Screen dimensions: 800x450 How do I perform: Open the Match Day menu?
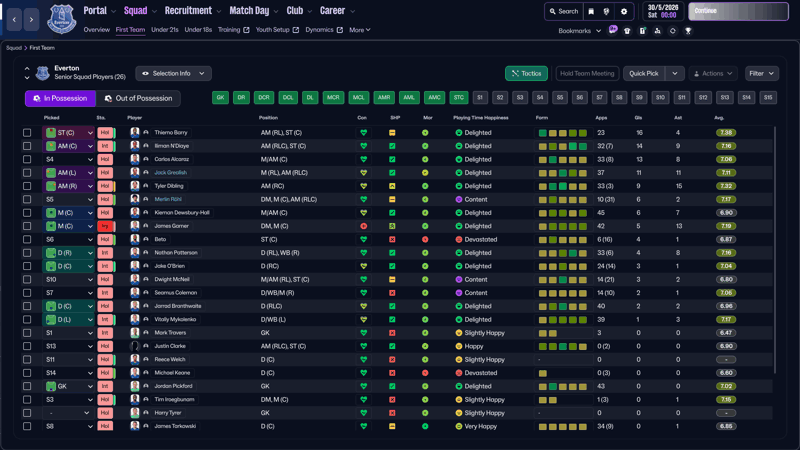(254, 11)
